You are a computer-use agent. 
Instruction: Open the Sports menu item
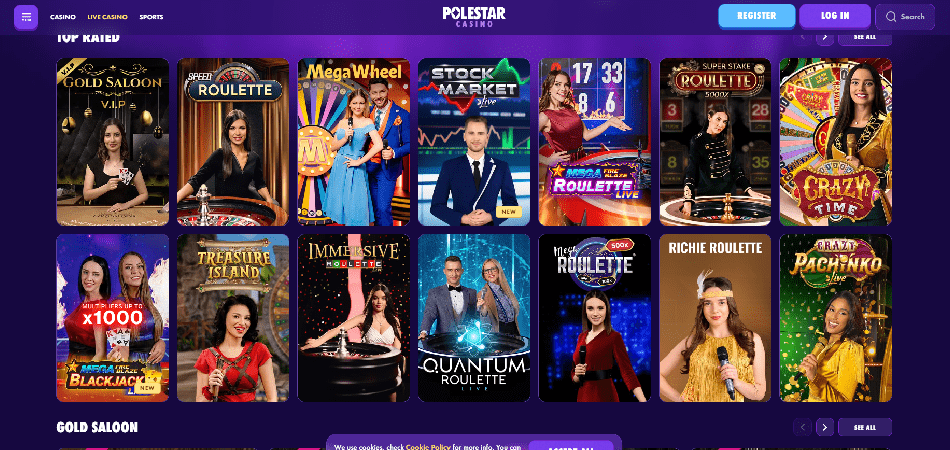click(151, 17)
